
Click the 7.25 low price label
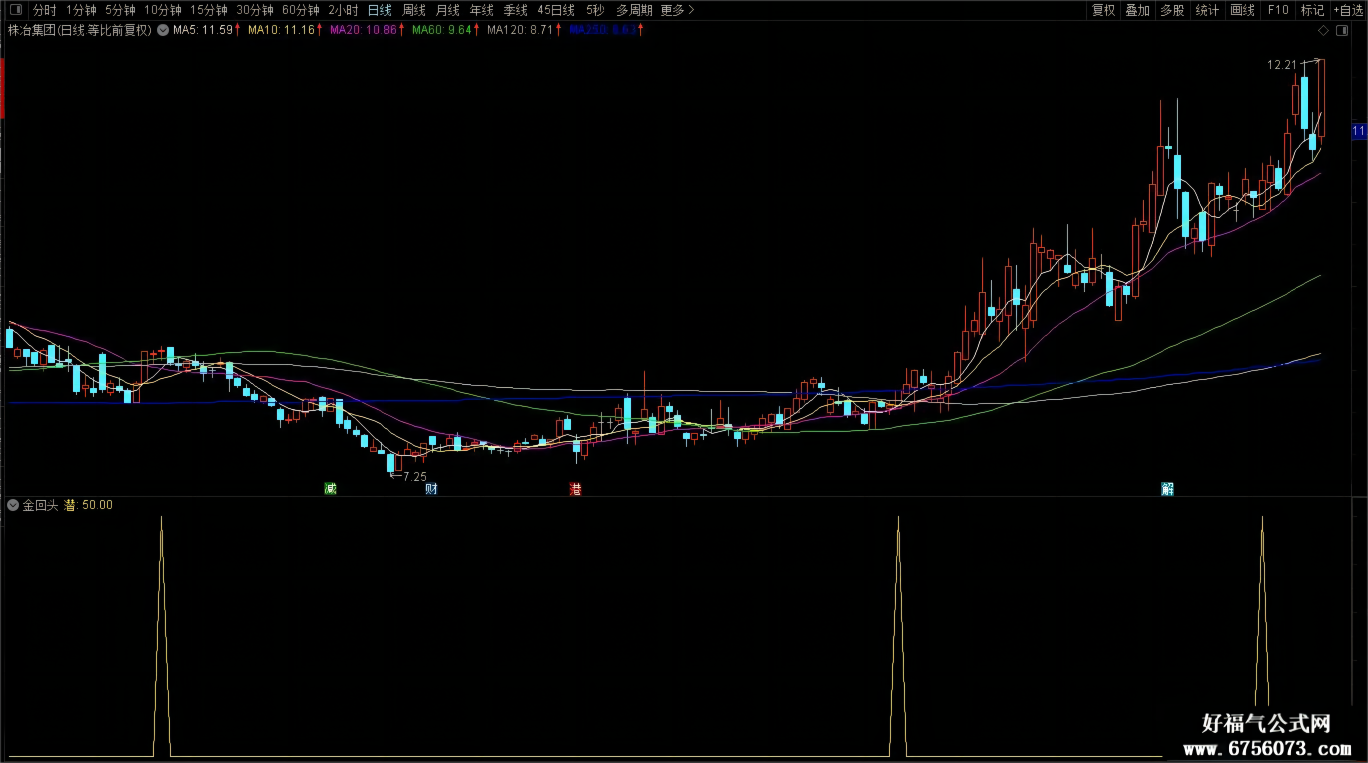click(415, 477)
